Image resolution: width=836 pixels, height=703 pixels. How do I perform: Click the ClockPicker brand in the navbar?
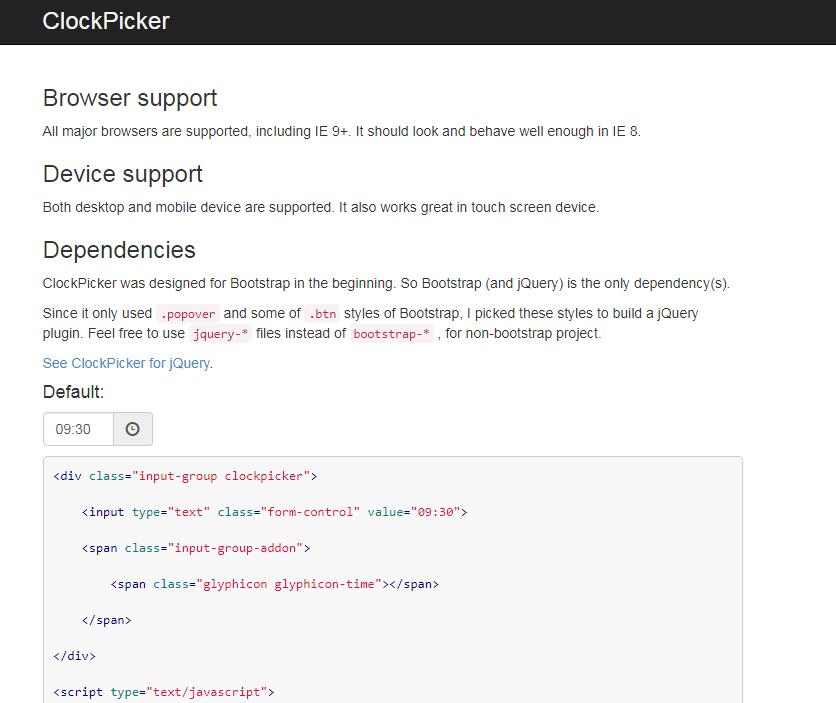[105, 21]
